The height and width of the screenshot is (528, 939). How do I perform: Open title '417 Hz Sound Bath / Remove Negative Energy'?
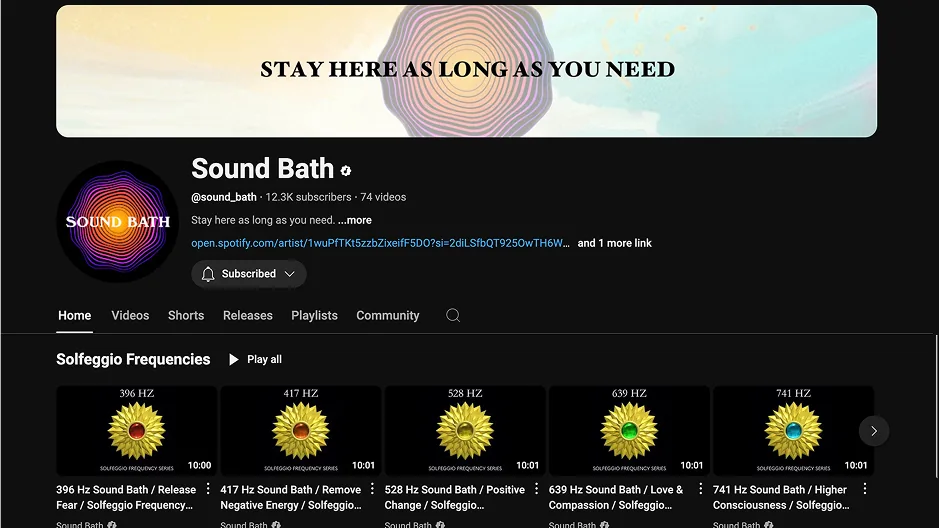(291, 497)
